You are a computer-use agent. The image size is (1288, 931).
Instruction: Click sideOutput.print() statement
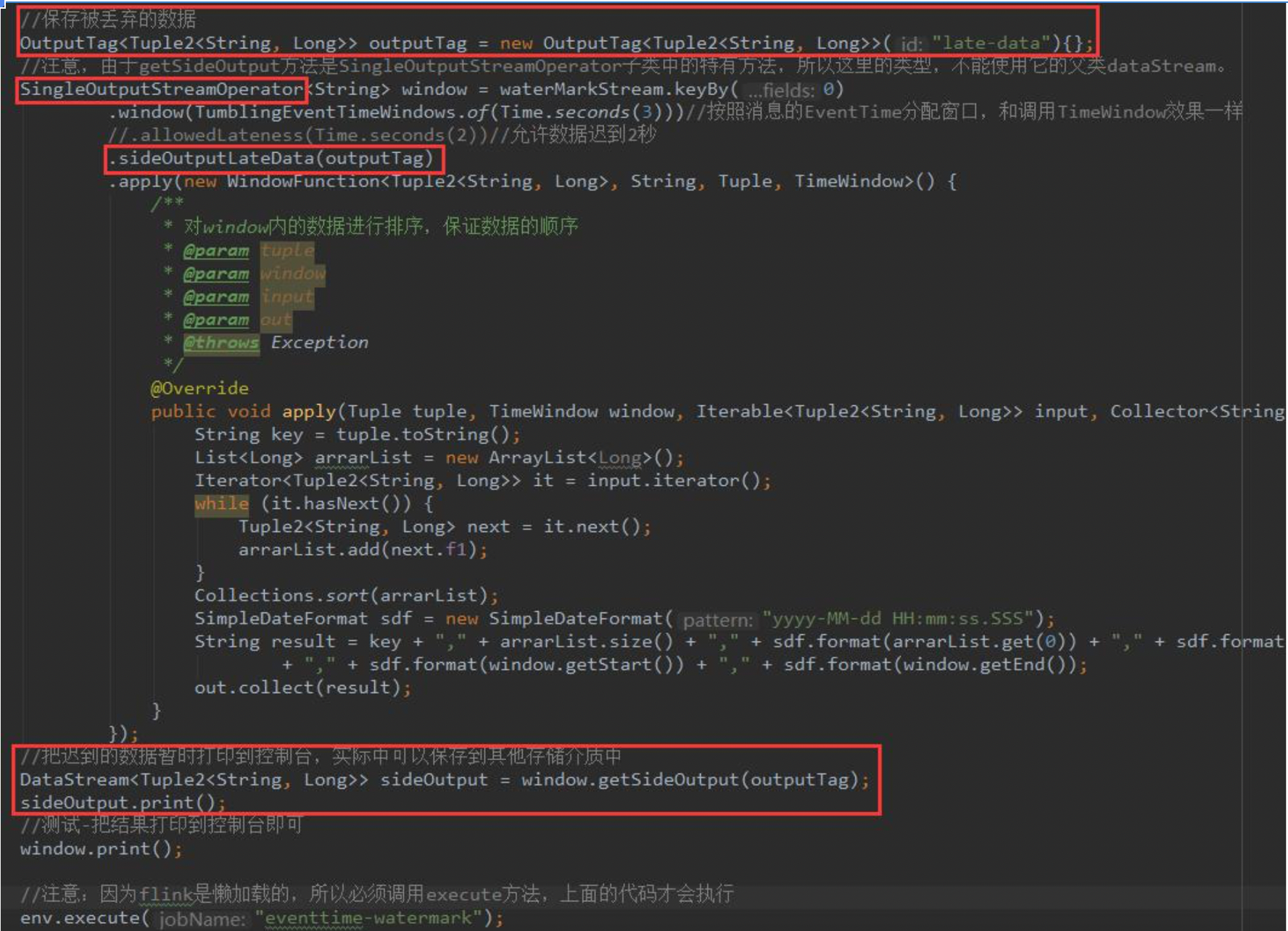pos(123,803)
